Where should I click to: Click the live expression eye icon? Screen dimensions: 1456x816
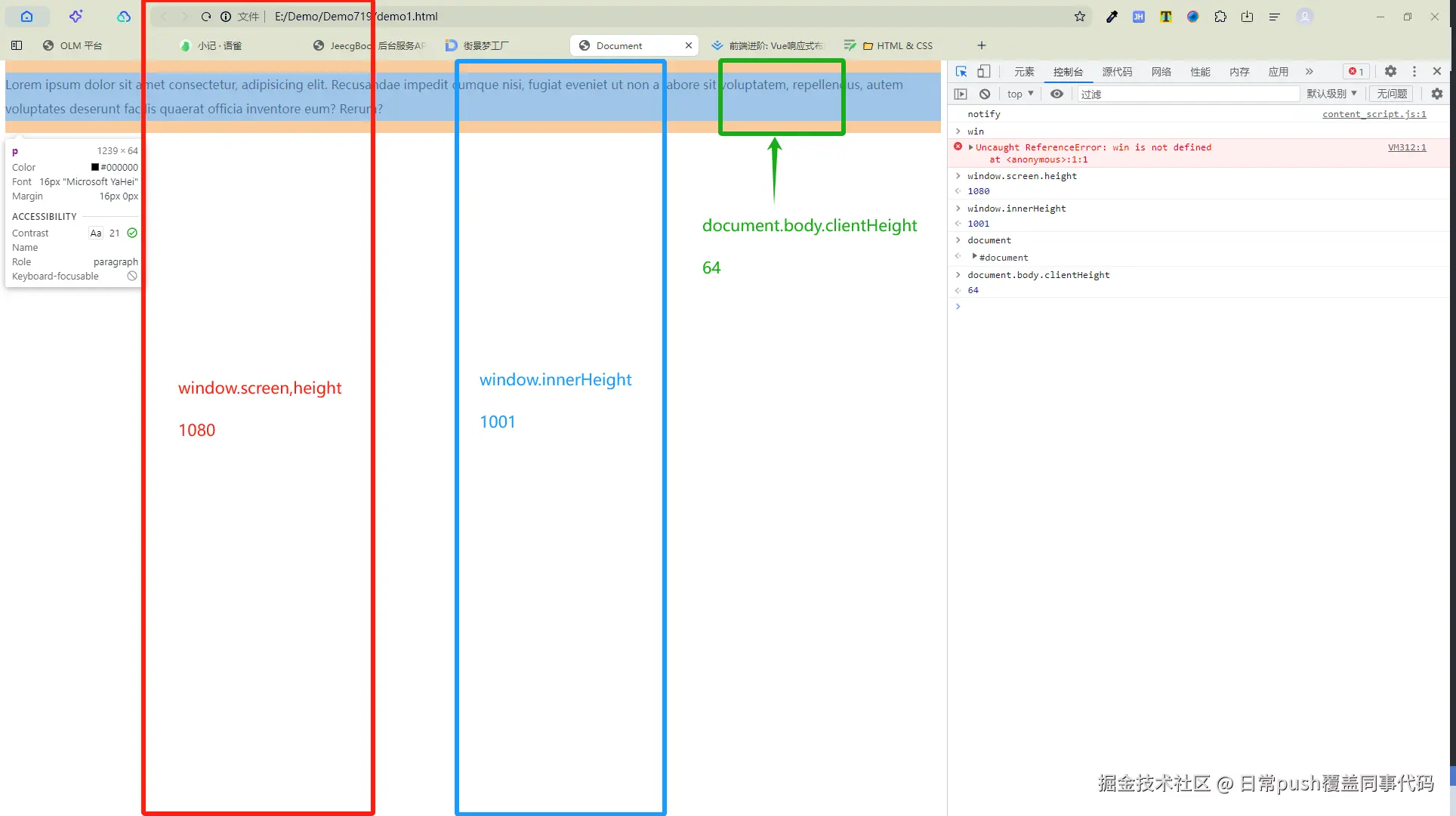point(1057,94)
